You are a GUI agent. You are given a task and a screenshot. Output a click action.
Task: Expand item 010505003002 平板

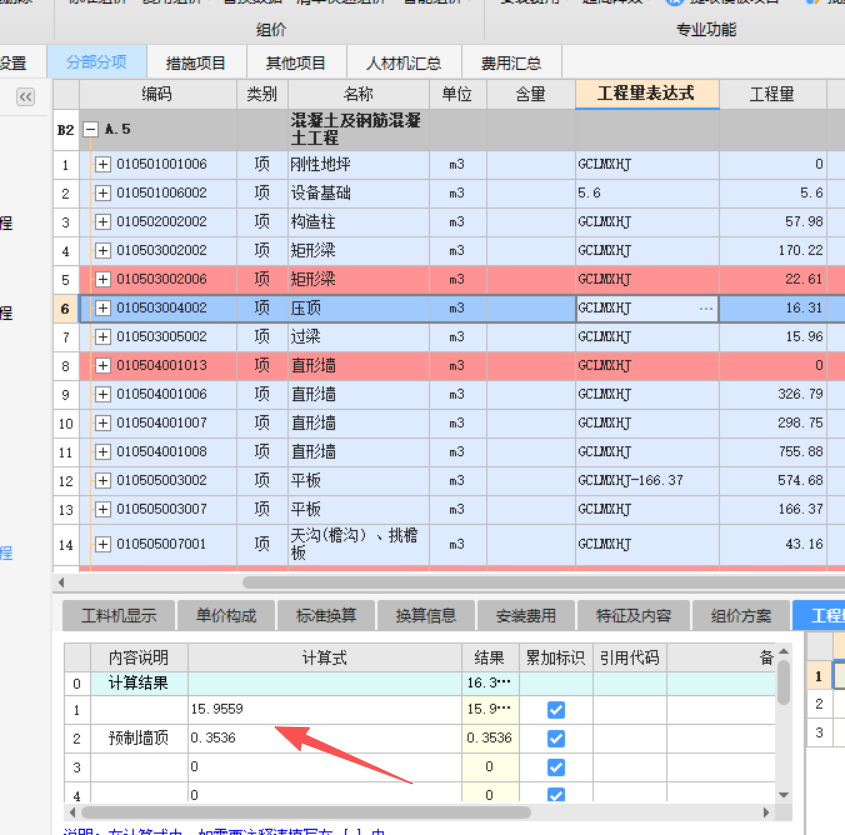click(102, 480)
